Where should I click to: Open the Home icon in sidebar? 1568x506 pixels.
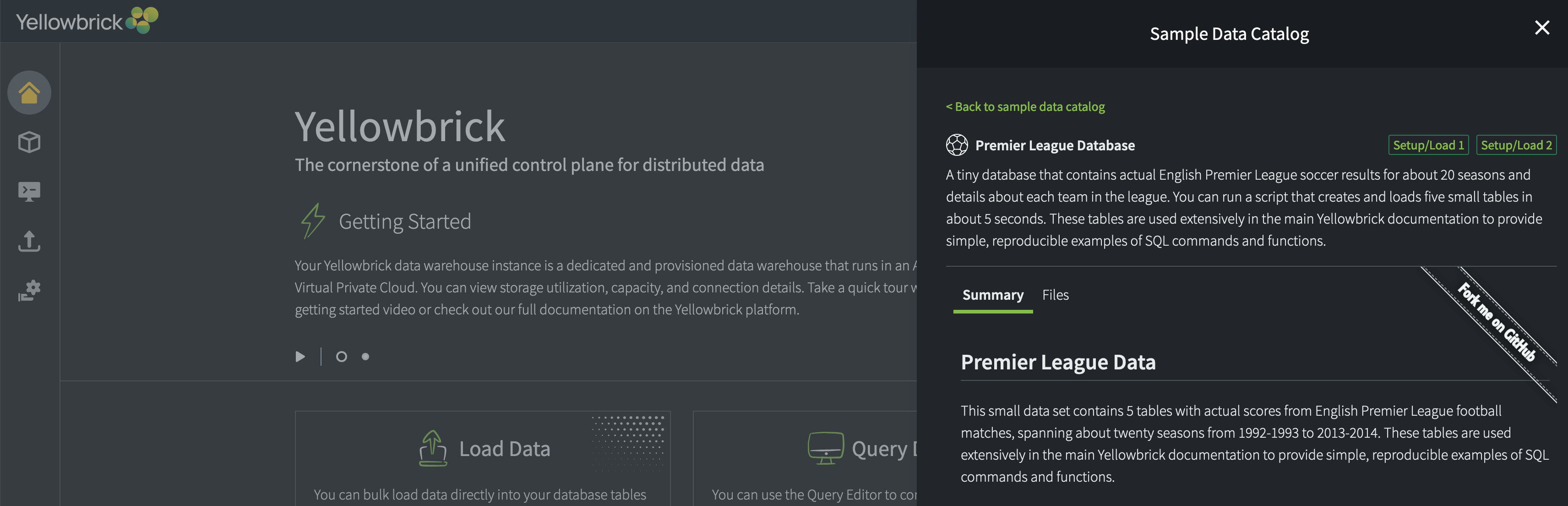[x=29, y=93]
